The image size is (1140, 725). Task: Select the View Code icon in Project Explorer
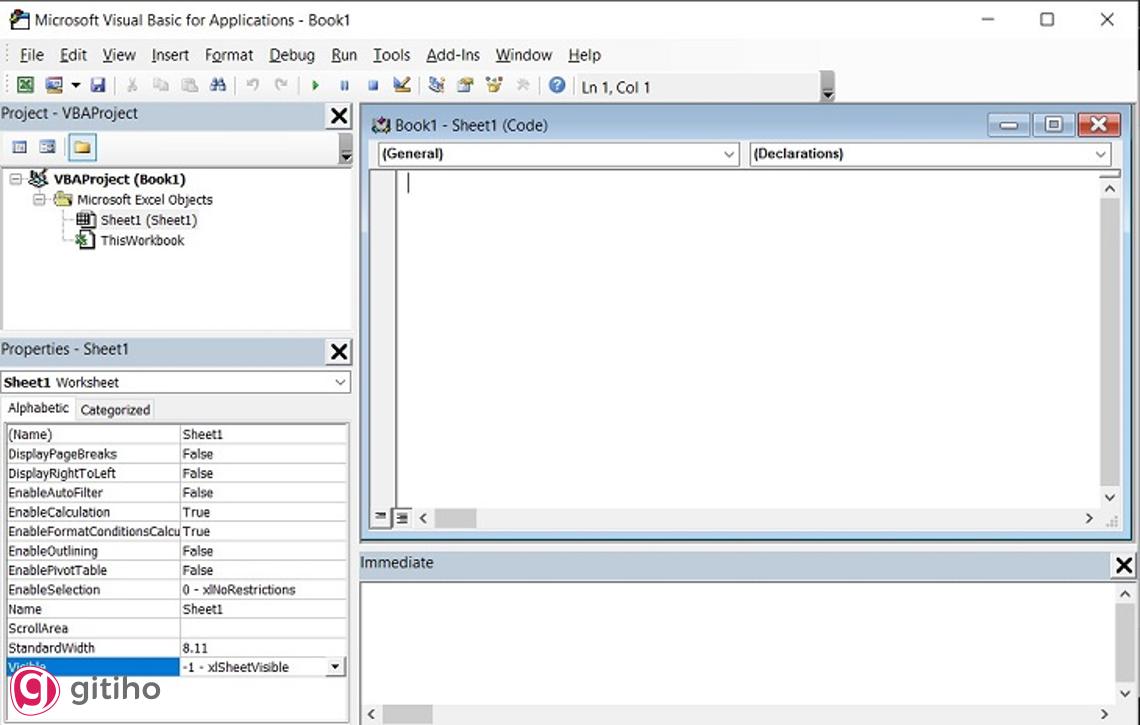pyautogui.click(x=18, y=146)
